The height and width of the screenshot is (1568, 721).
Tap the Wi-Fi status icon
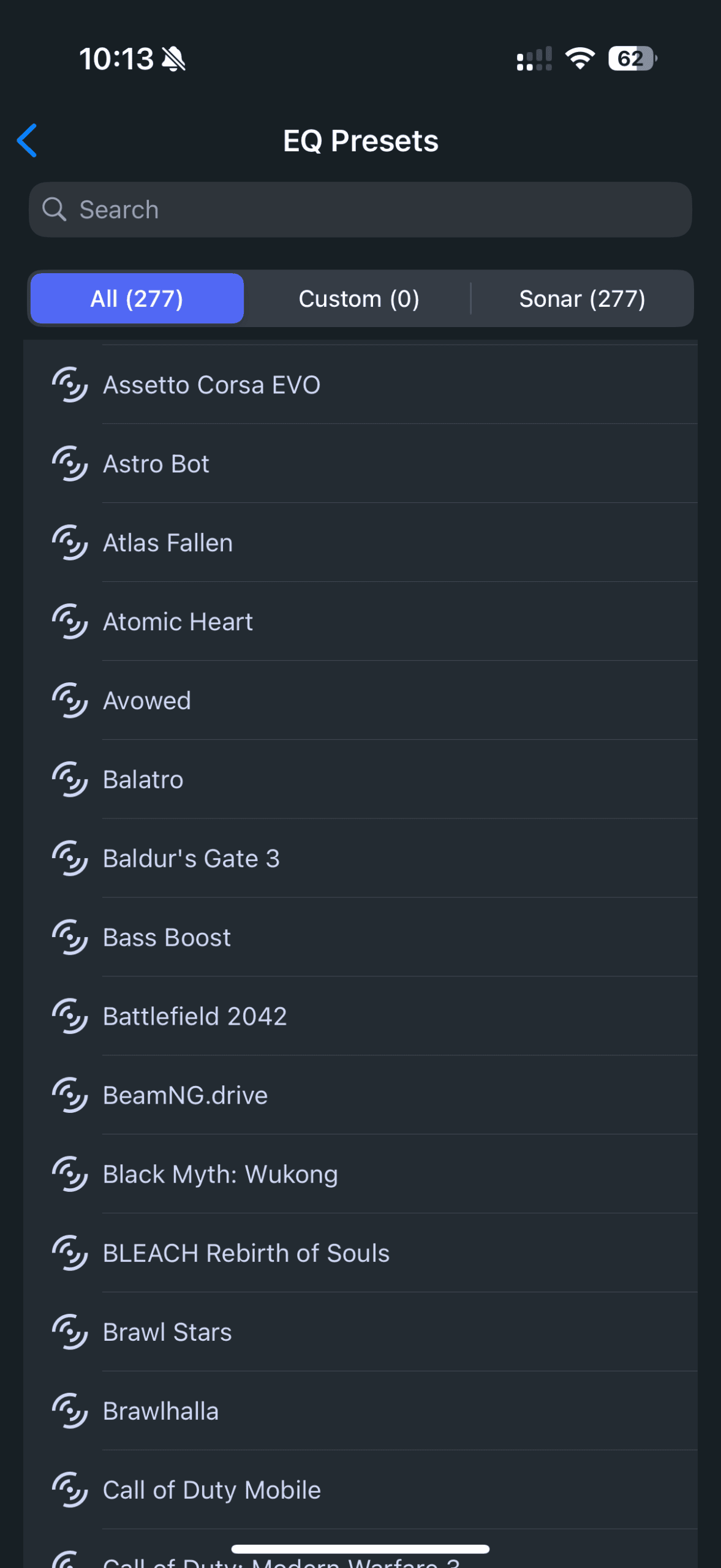[580, 59]
